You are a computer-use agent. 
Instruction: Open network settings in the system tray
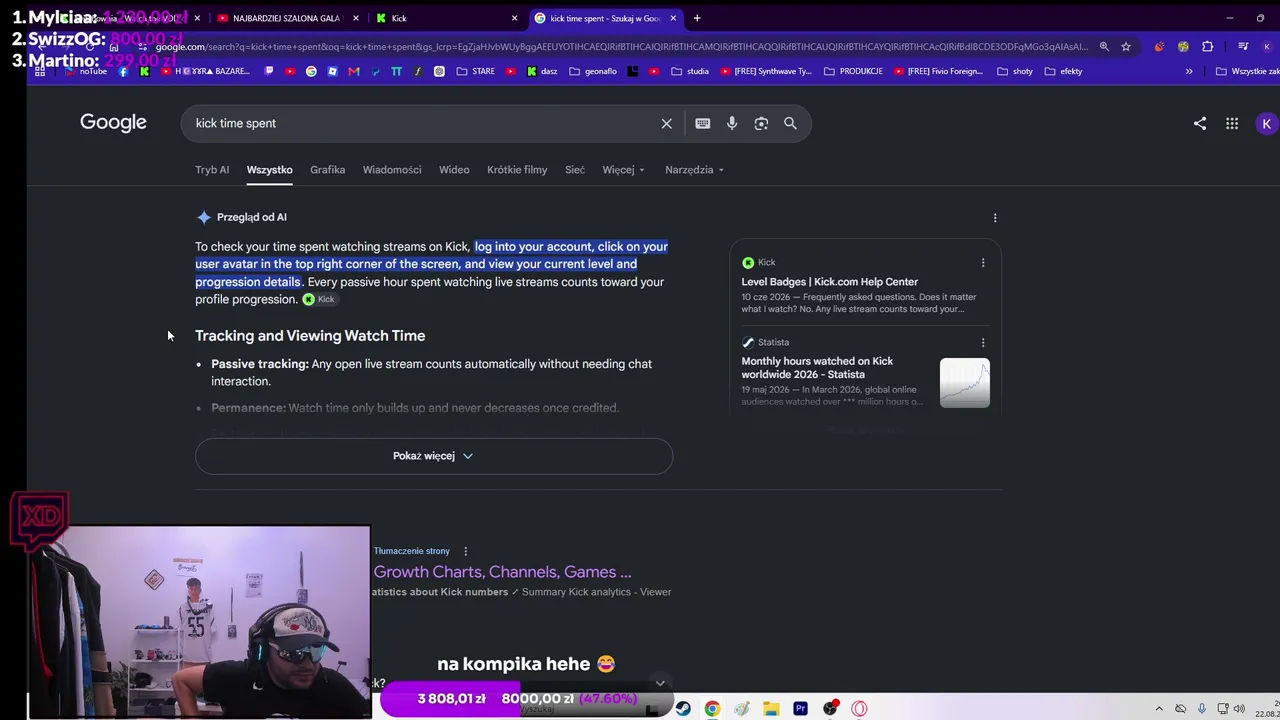[1224, 709]
